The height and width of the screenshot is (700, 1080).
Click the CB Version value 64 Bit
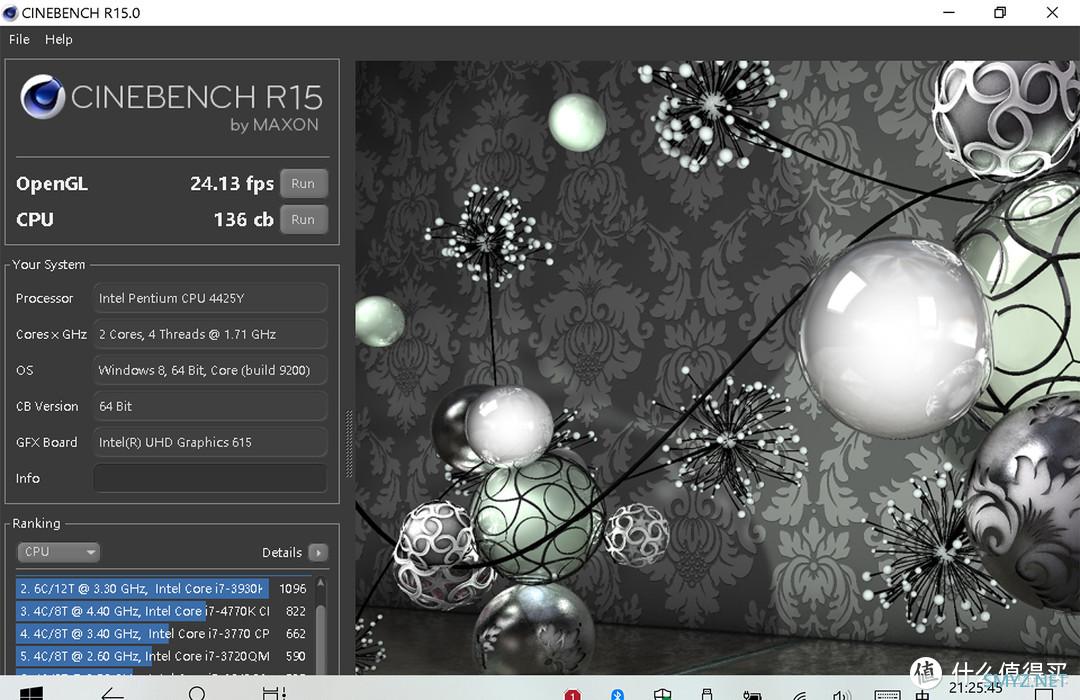pos(210,406)
